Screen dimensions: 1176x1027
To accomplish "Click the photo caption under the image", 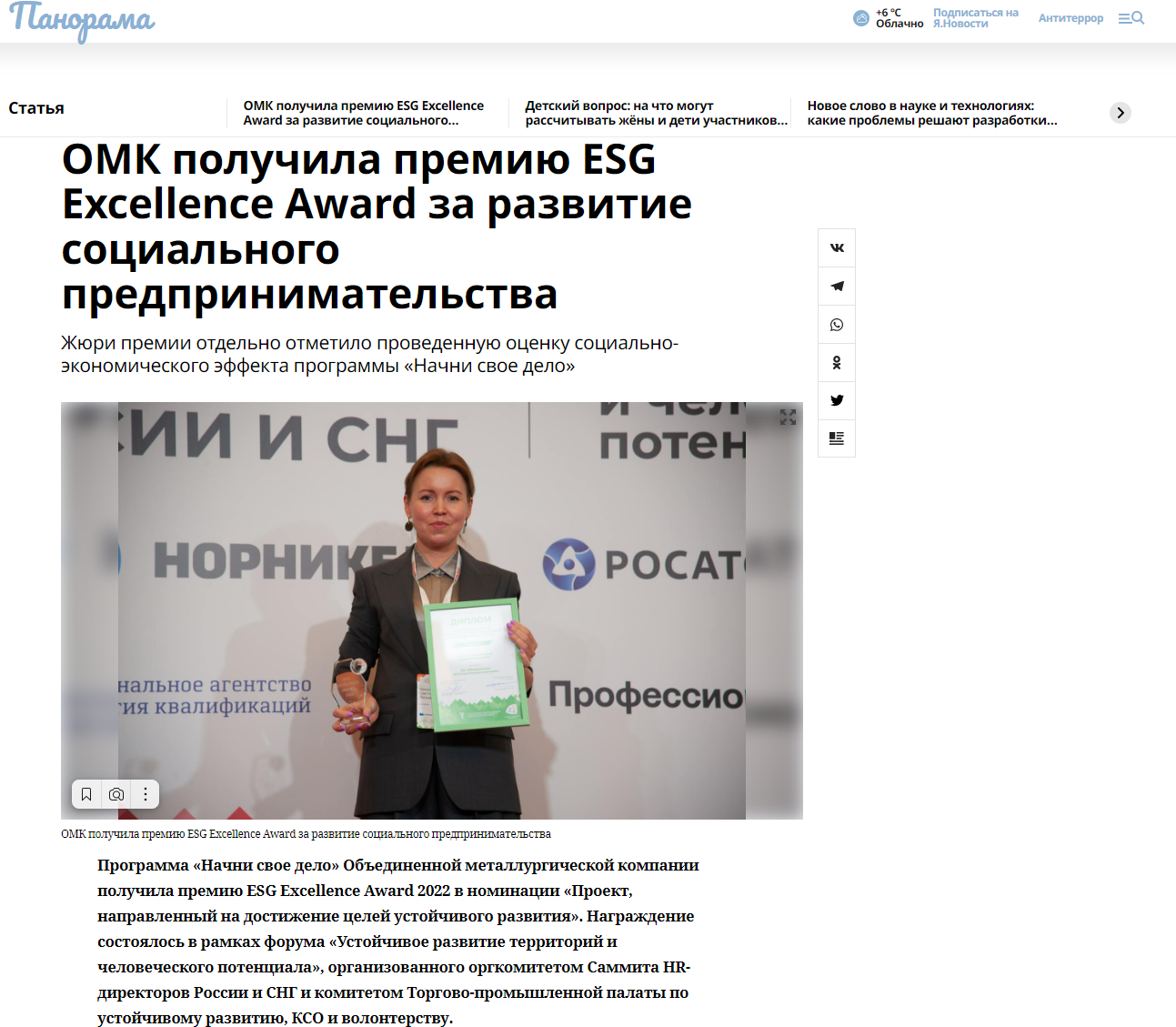I will (x=306, y=834).
